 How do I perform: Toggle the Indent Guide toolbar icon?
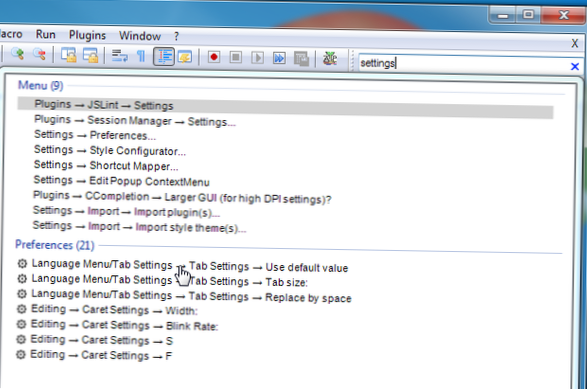(x=164, y=57)
